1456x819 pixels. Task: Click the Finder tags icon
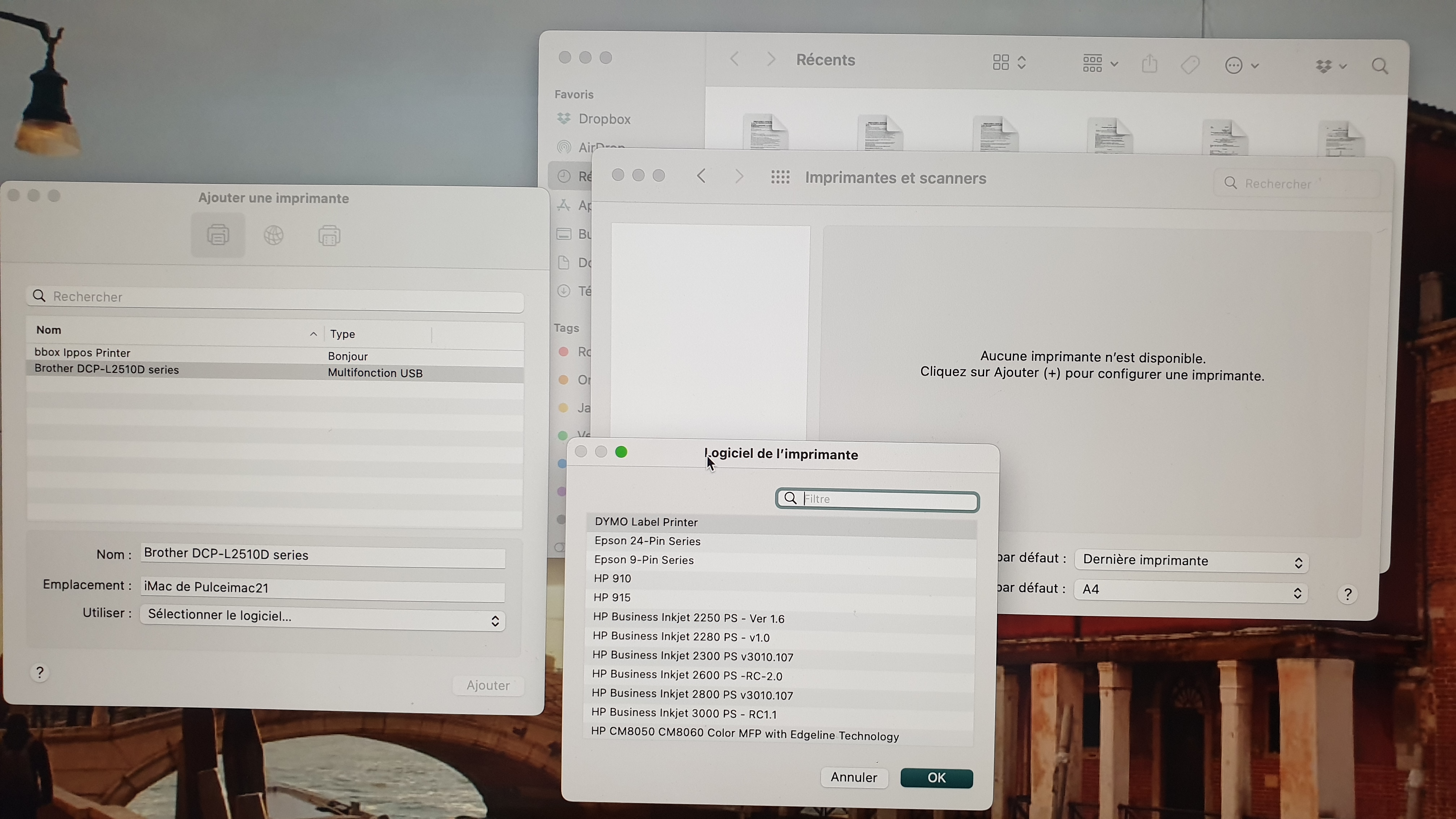[x=1190, y=65]
